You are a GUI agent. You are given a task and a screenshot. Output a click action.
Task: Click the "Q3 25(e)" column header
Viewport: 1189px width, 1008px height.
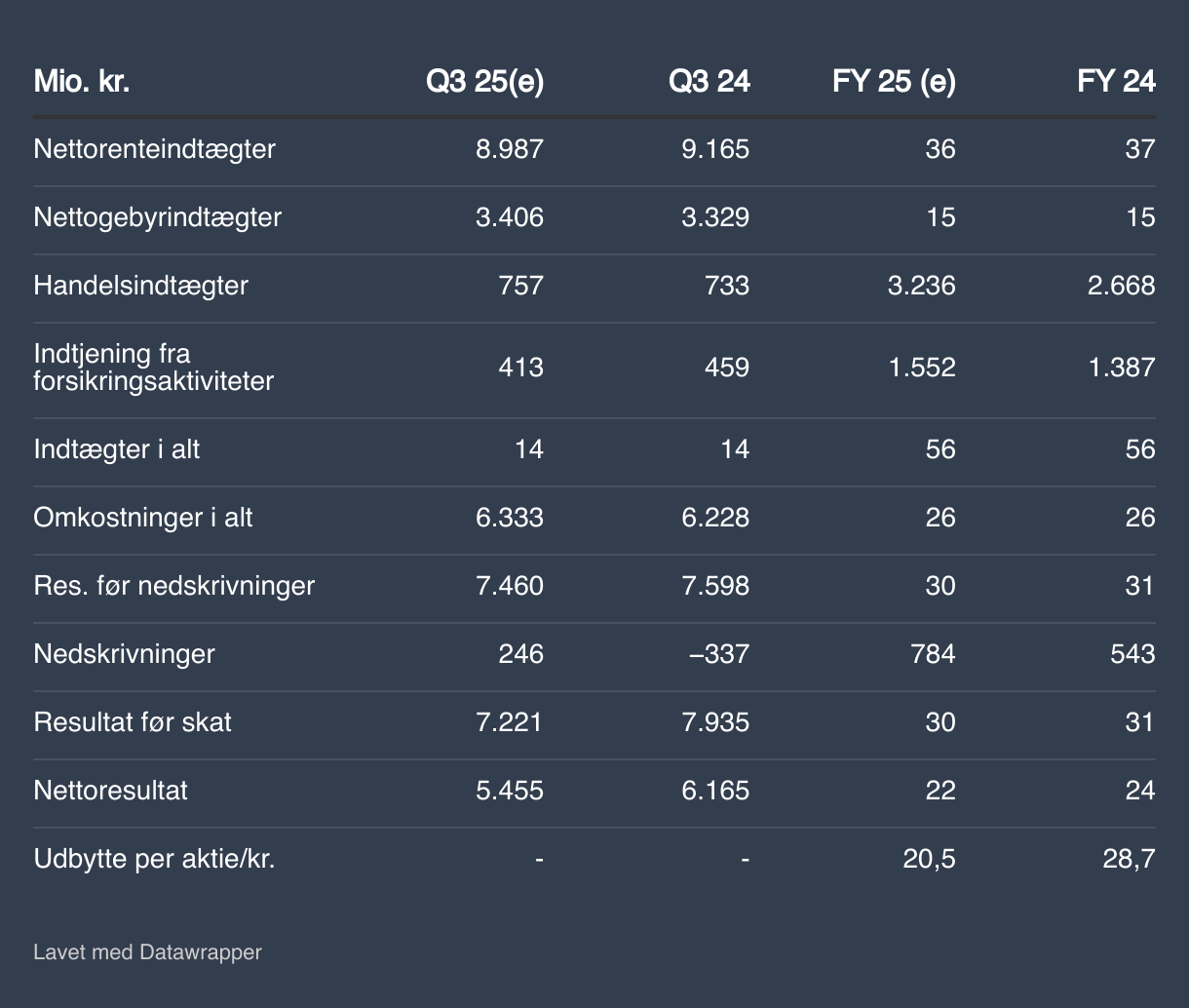[x=484, y=82]
